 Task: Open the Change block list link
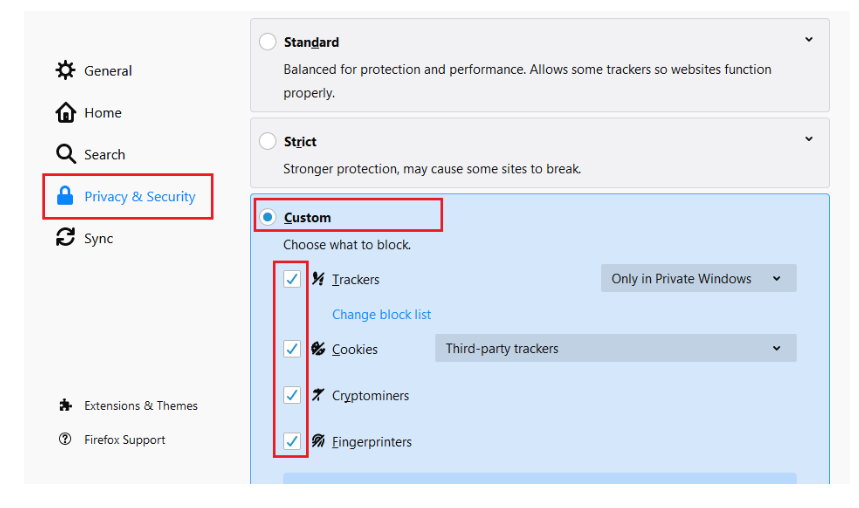(x=381, y=315)
